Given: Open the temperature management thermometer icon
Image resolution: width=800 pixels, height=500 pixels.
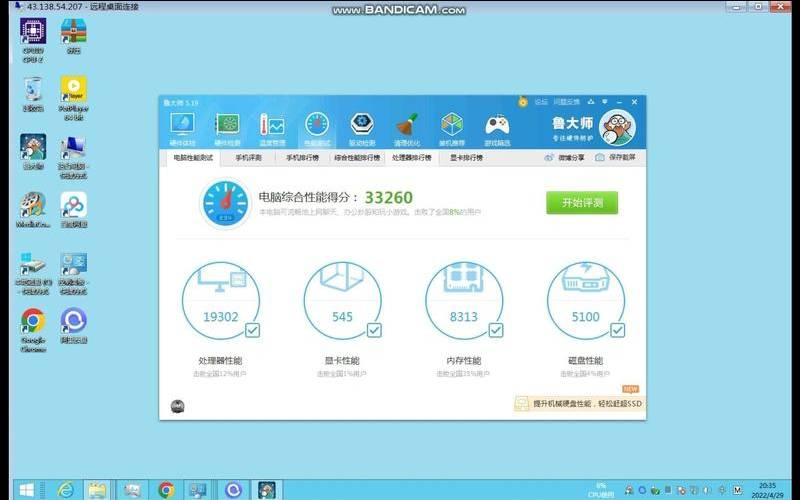Looking at the screenshot, I should click(272, 124).
